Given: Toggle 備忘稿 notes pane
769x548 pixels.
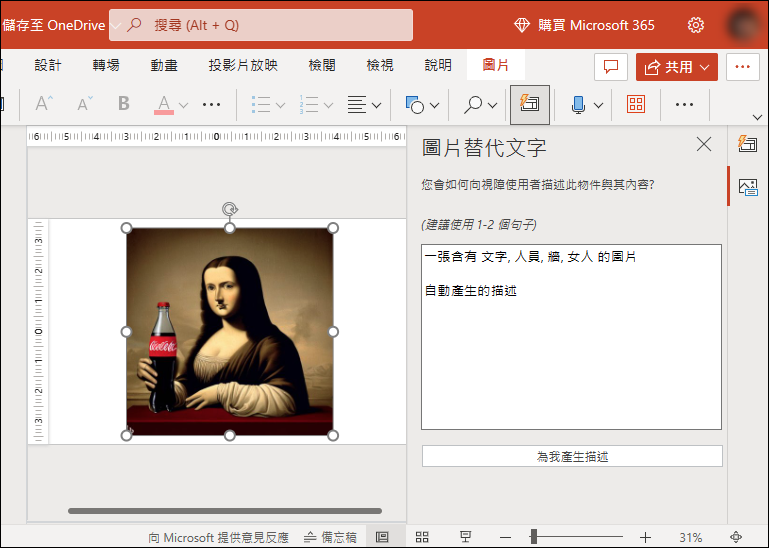Looking at the screenshot, I should click(330, 537).
